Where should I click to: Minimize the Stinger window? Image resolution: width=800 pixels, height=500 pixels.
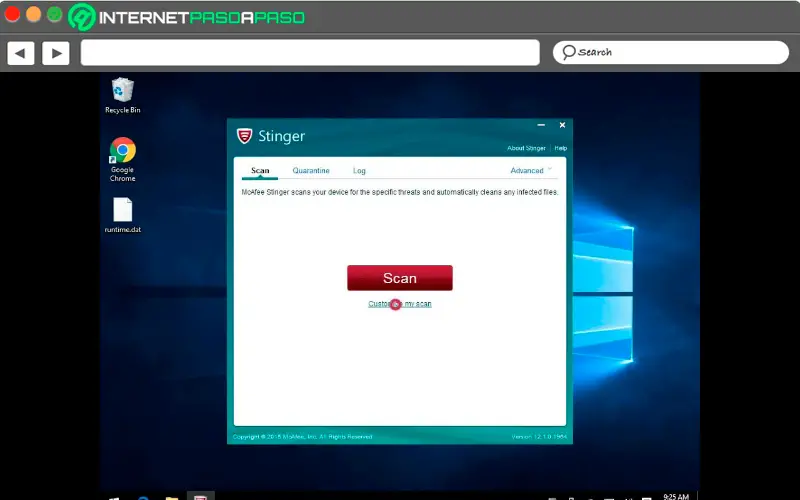click(x=541, y=125)
